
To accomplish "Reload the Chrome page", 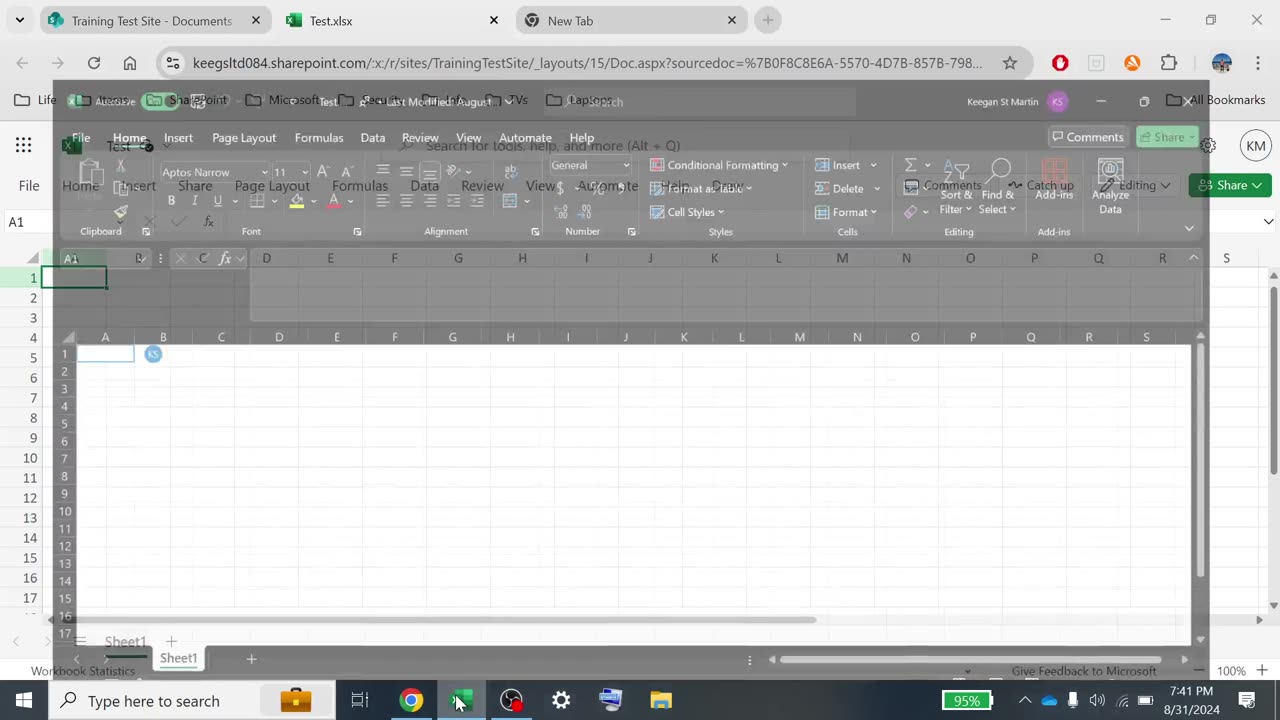I will pyautogui.click(x=93, y=63).
